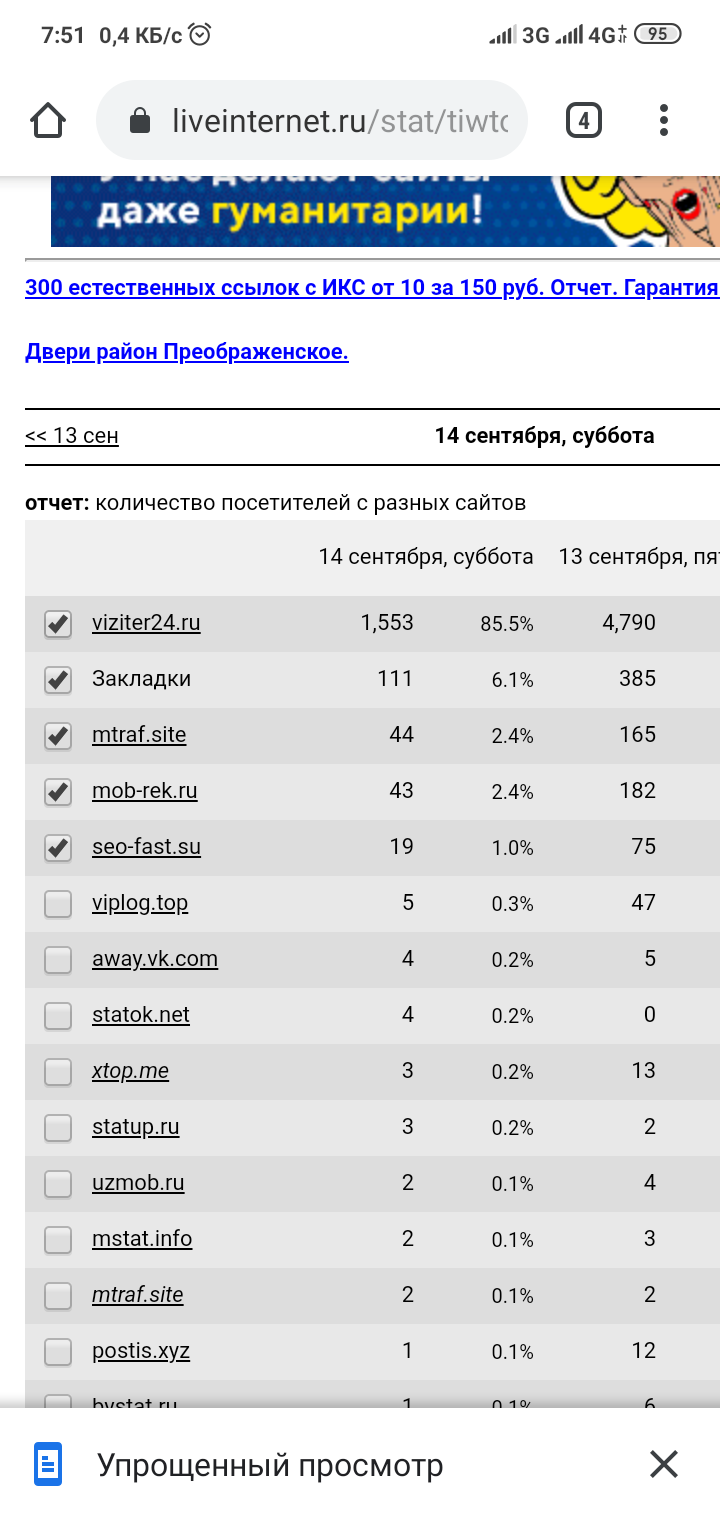
Task: Tap the liveinternet.ru address bar
Action: pos(340,122)
